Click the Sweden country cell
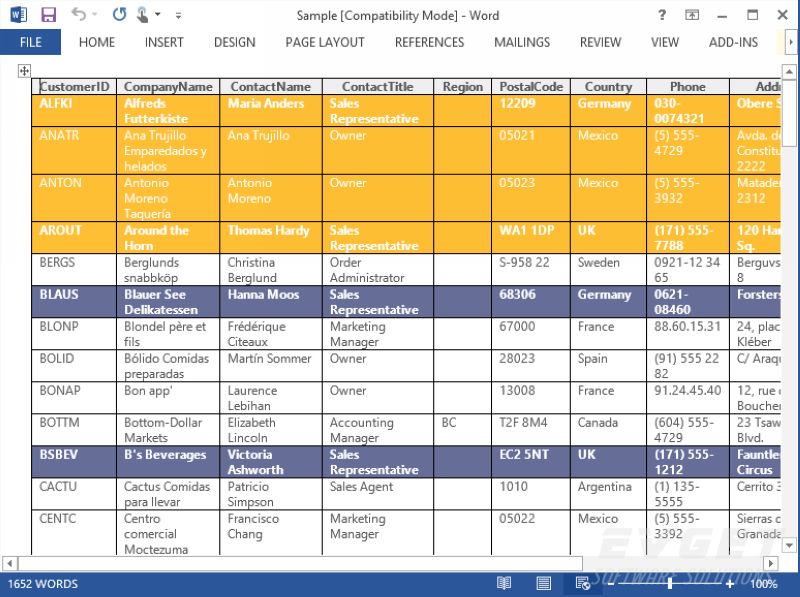The width and height of the screenshot is (800, 597). coord(608,270)
